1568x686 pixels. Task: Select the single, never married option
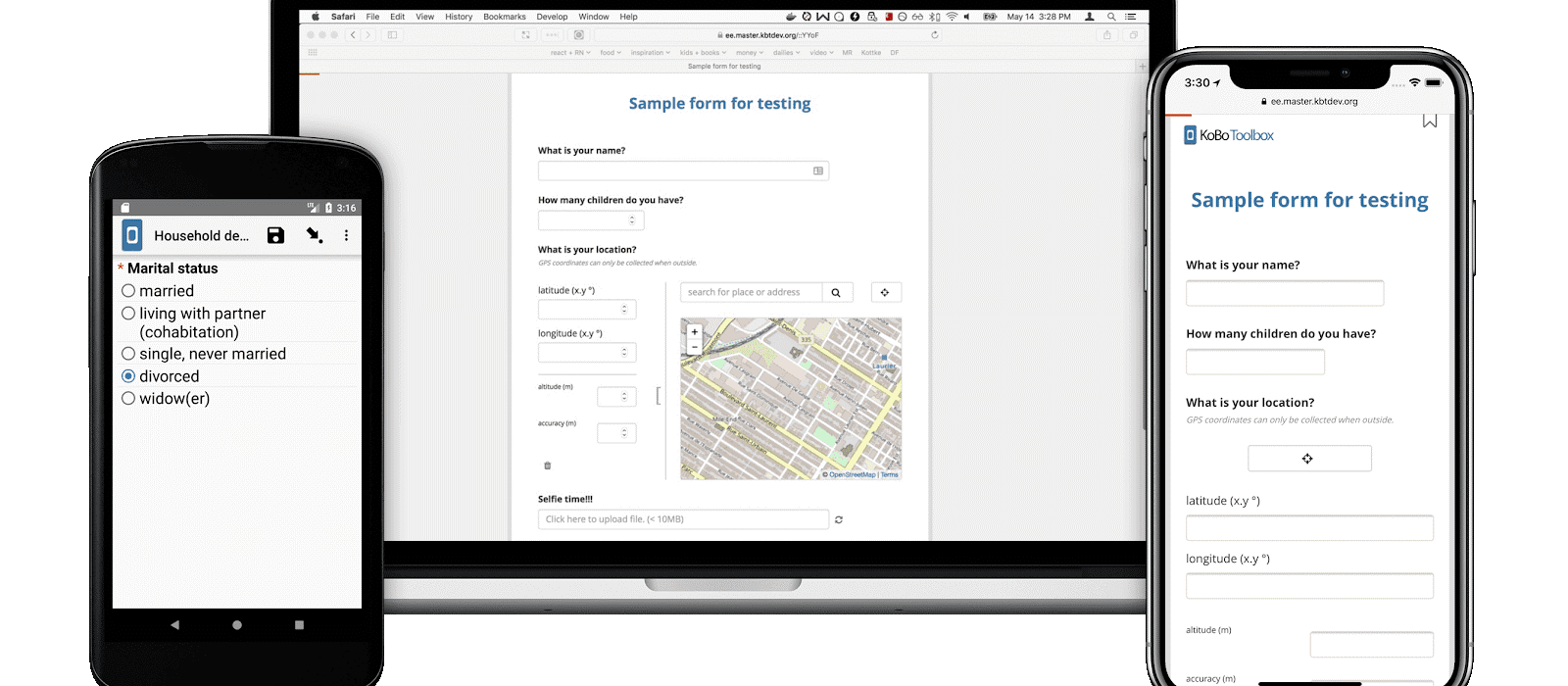(128, 354)
